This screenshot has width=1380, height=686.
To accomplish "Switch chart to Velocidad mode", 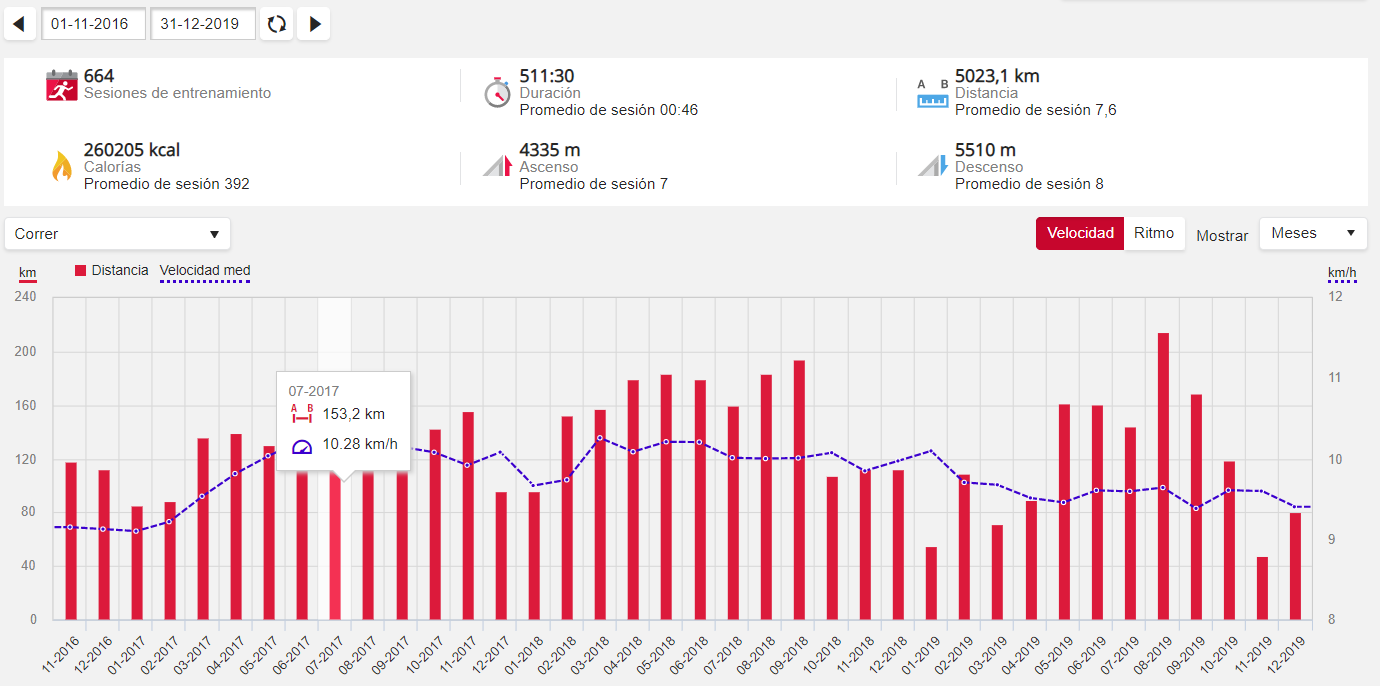I will (1080, 233).
